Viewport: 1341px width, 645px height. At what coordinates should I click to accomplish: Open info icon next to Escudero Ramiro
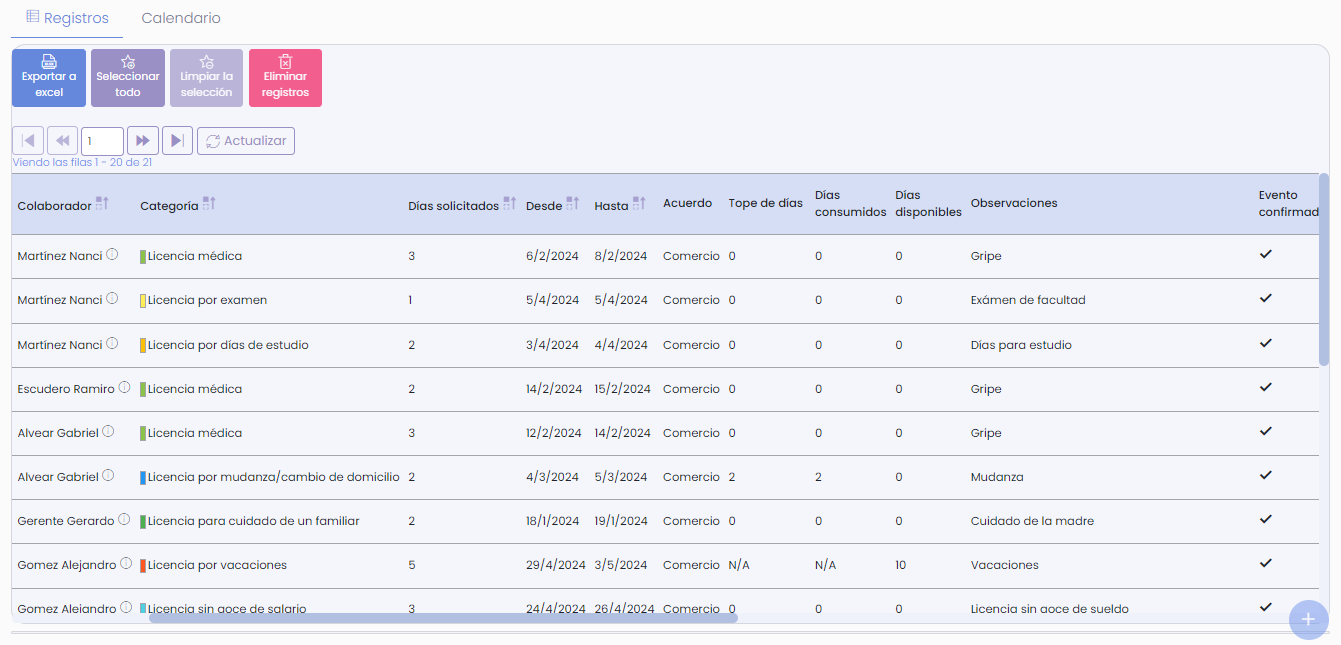pos(124,388)
